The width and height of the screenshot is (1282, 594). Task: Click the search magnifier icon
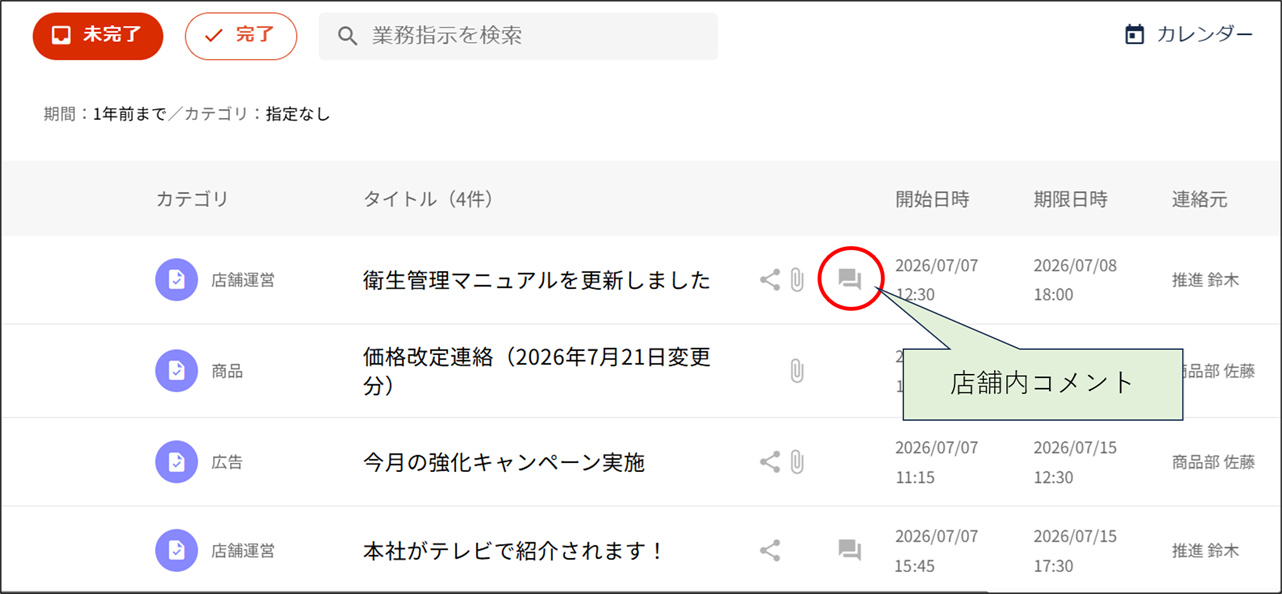point(347,36)
